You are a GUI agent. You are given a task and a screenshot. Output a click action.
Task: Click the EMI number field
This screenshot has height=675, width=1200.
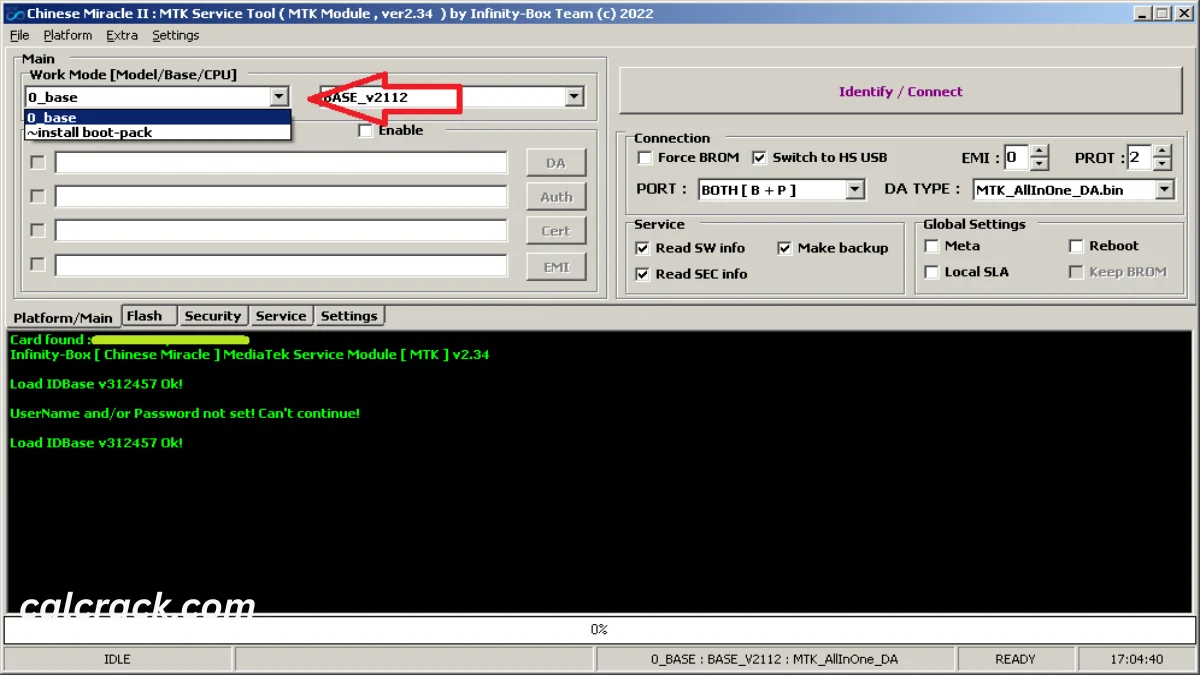(1016, 157)
